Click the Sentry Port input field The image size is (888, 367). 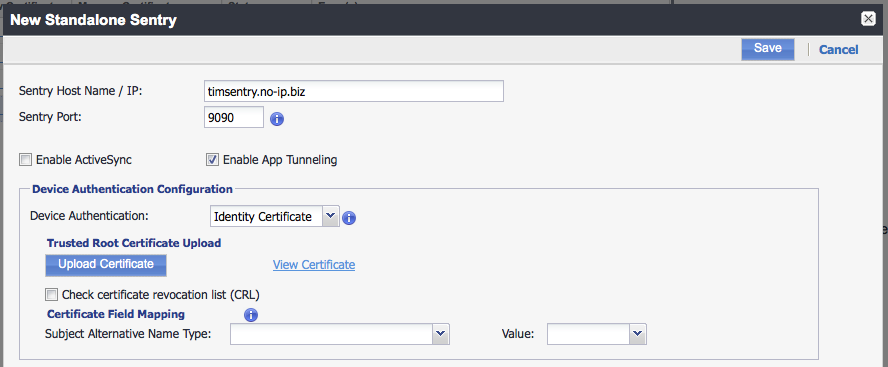point(234,118)
